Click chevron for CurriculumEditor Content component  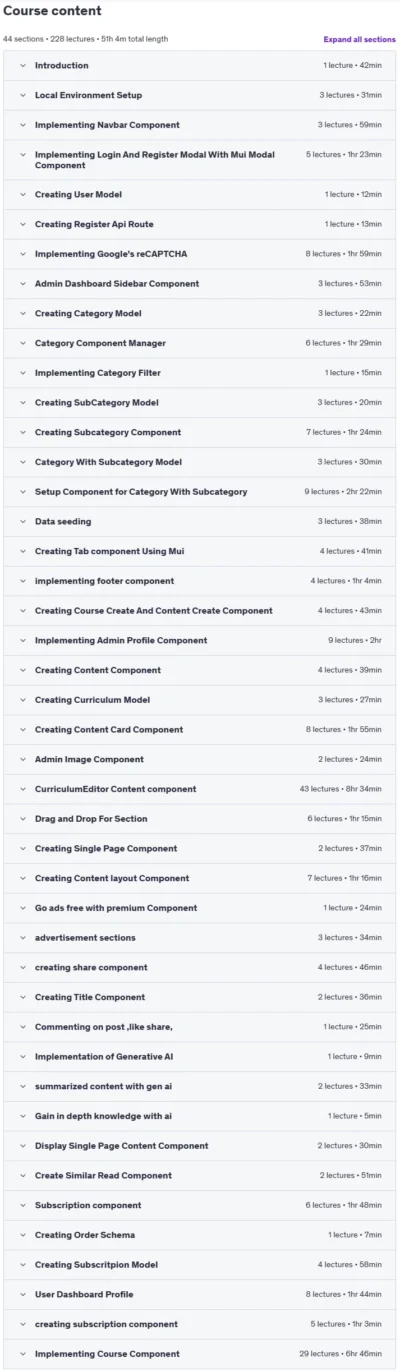point(22,789)
